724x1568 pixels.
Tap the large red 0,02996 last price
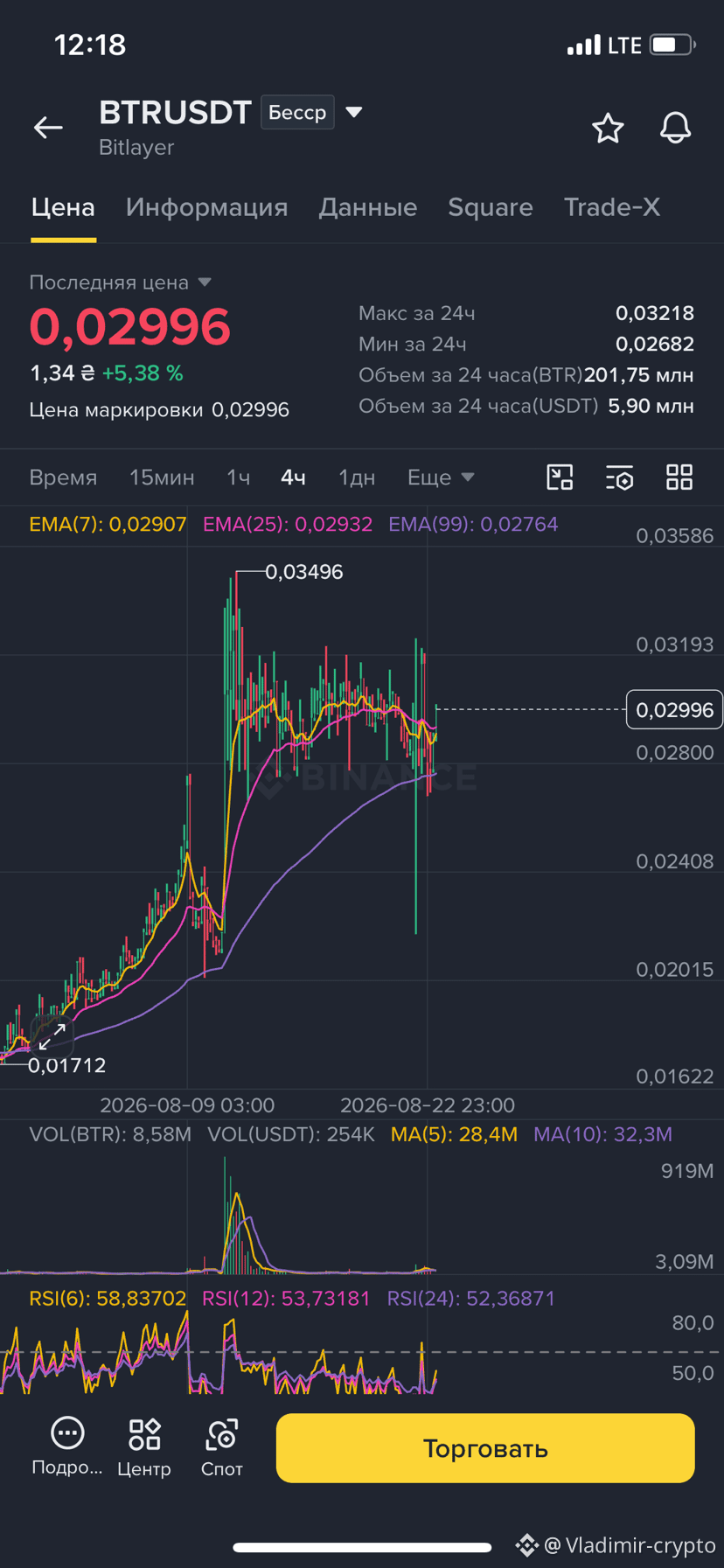pyautogui.click(x=130, y=326)
